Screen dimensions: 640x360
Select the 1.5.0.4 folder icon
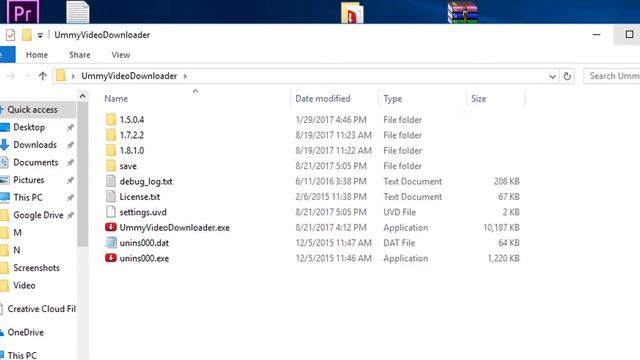point(111,120)
